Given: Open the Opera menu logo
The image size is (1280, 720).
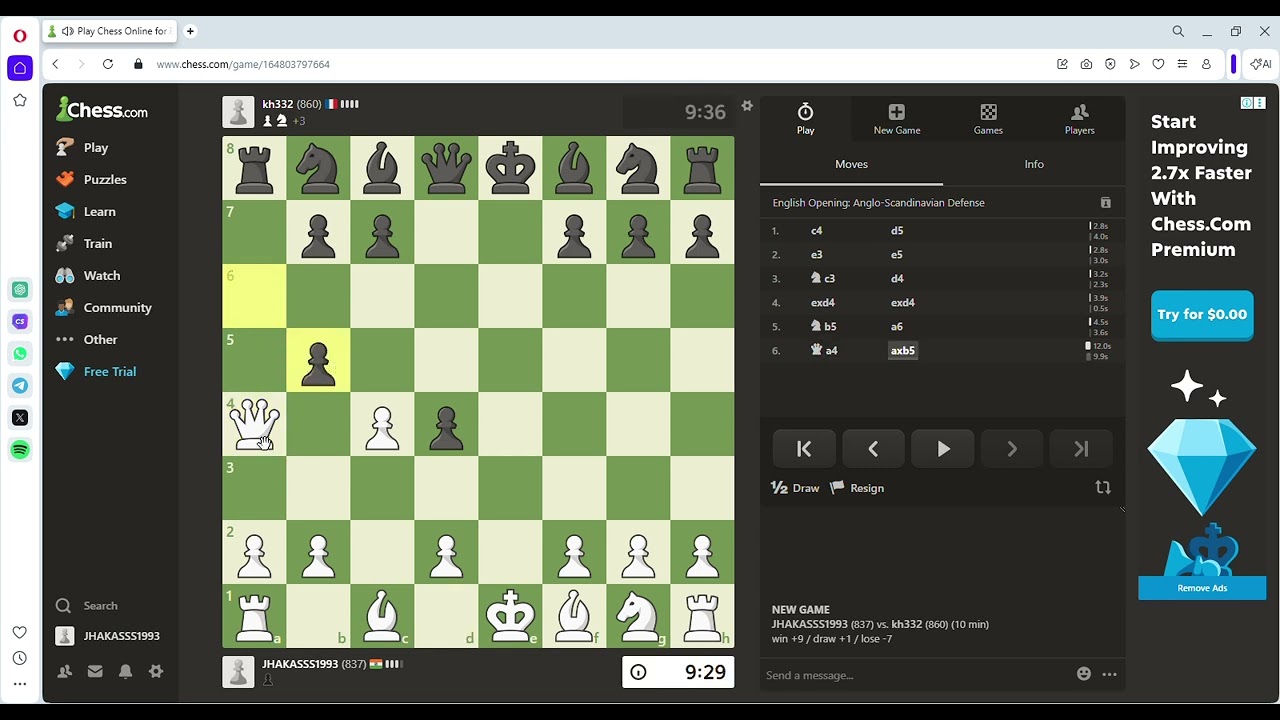Looking at the screenshot, I should coord(20,36).
